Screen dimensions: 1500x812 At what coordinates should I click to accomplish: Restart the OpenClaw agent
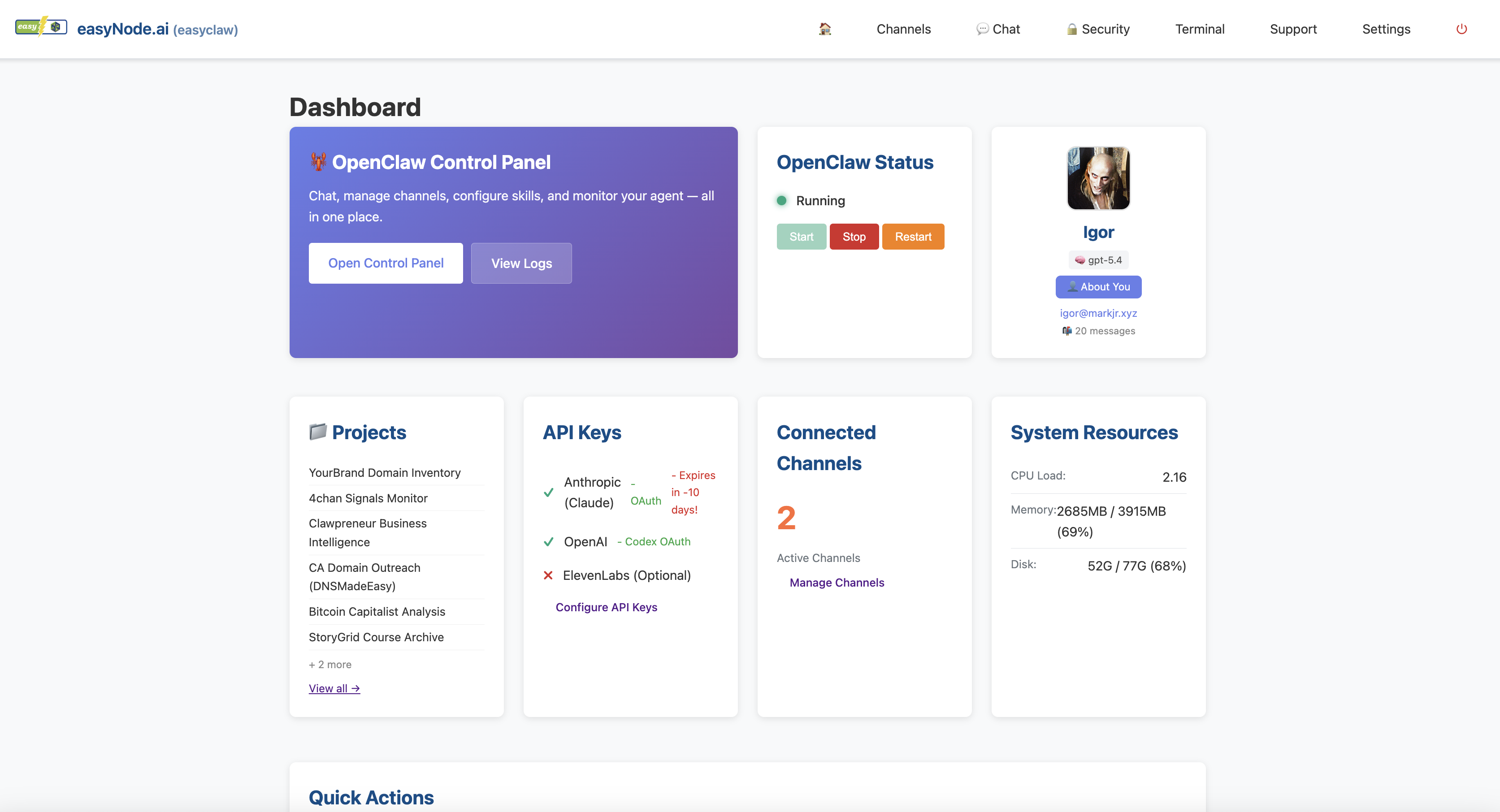[913, 237]
